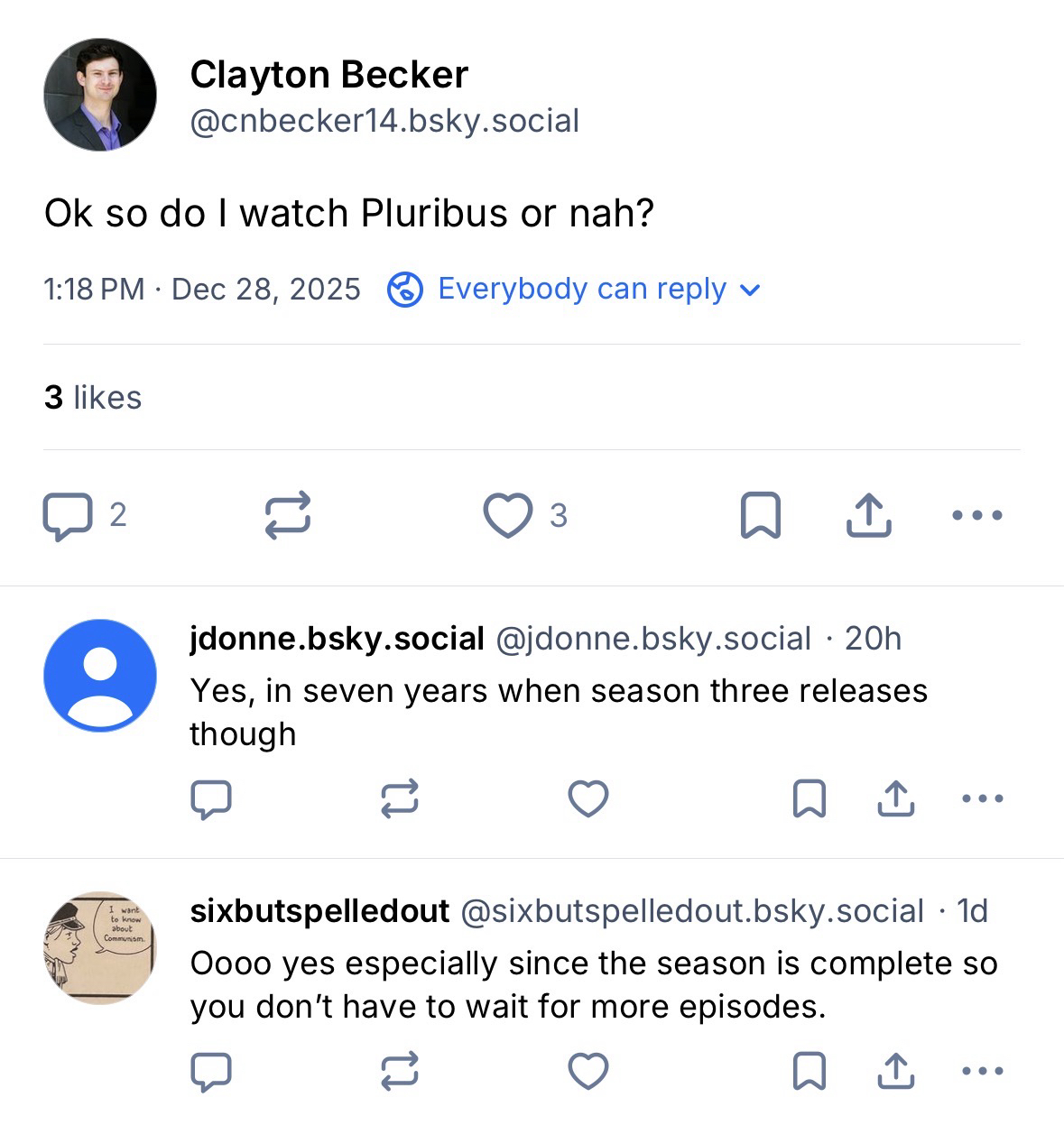This screenshot has height=1125, width=1064.
Task: Open Clayton Becker's profile picture
Action: point(100,95)
